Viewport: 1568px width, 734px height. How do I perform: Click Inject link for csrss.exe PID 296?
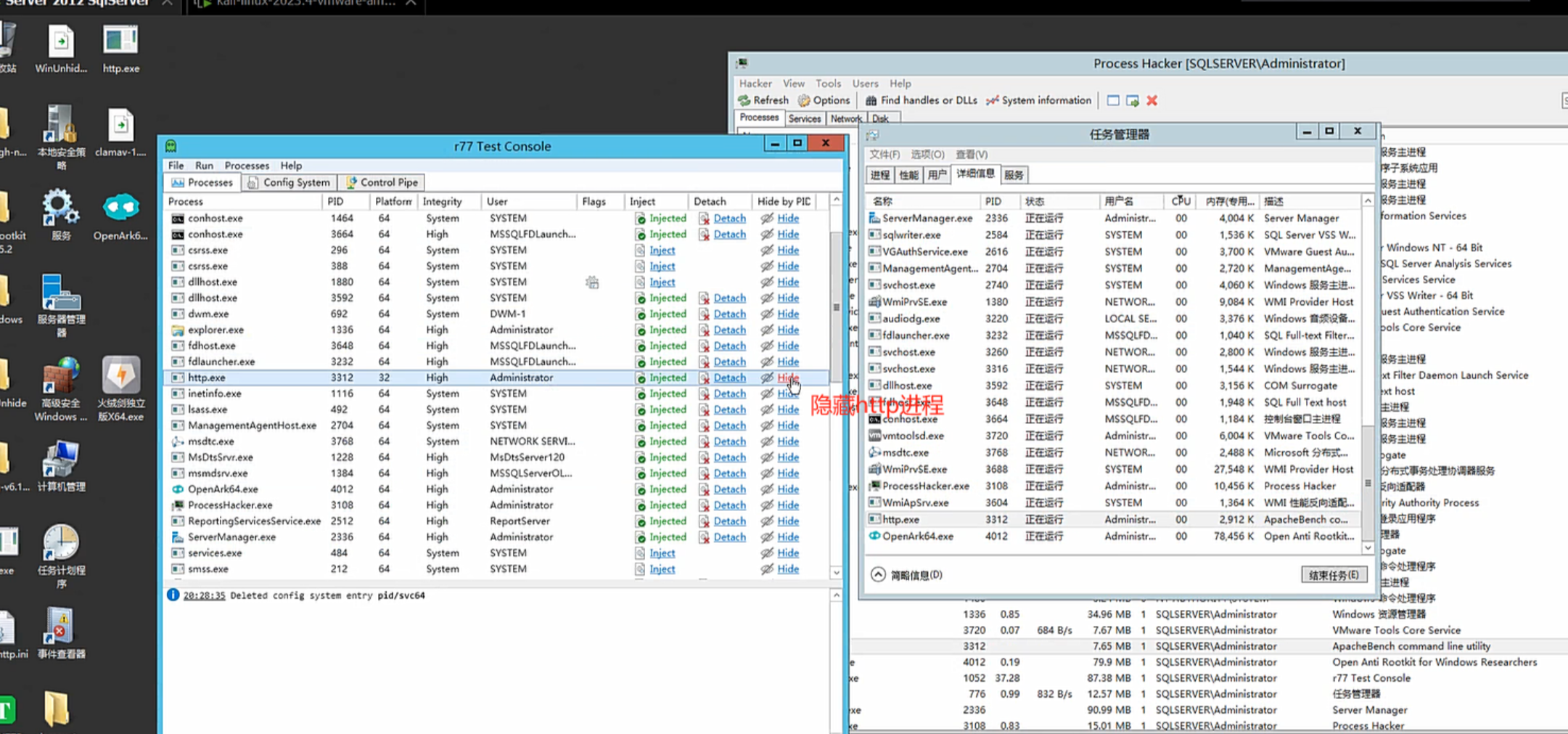(x=662, y=250)
